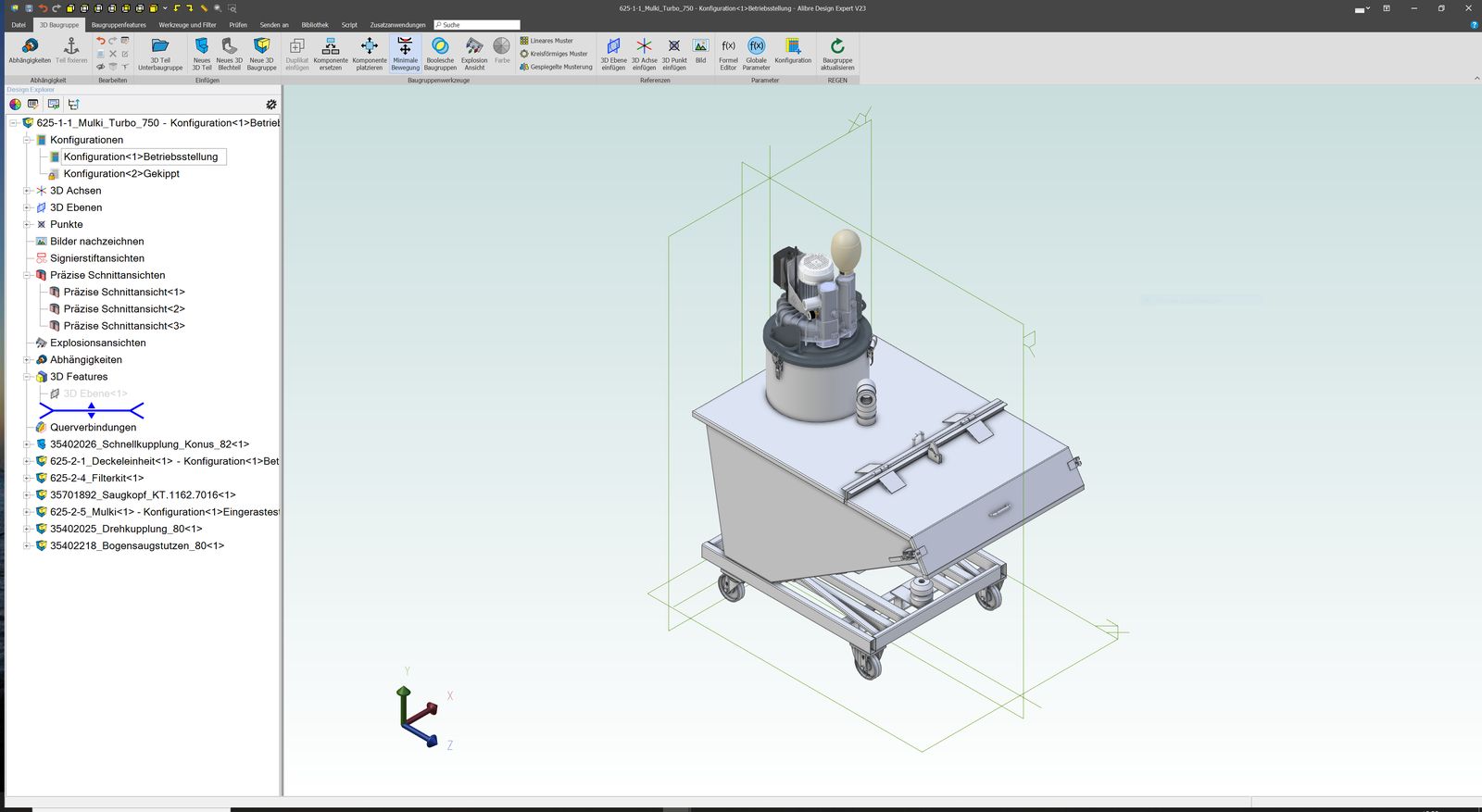The height and width of the screenshot is (812, 1482).
Task: Open Boolesche Baugruppen tool
Action: (440, 53)
